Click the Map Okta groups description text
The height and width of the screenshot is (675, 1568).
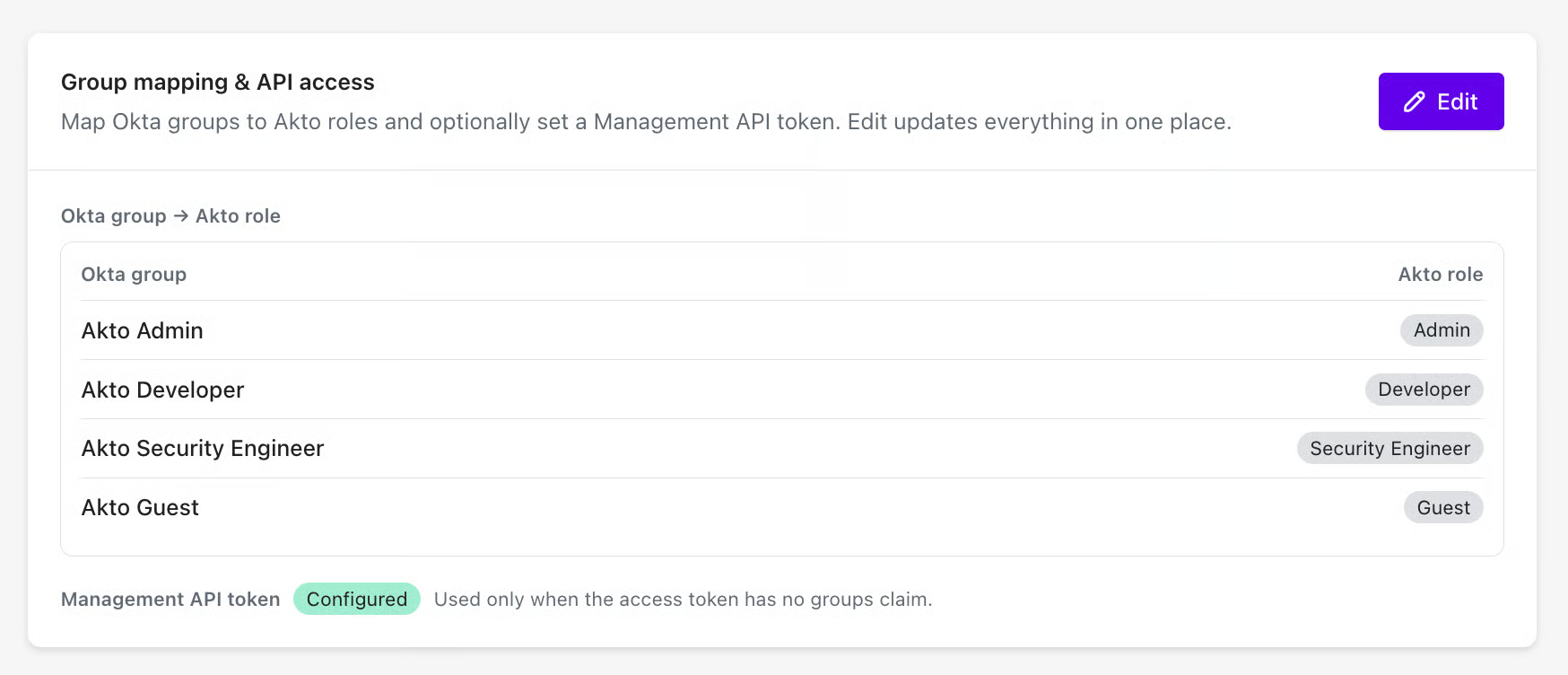click(646, 122)
